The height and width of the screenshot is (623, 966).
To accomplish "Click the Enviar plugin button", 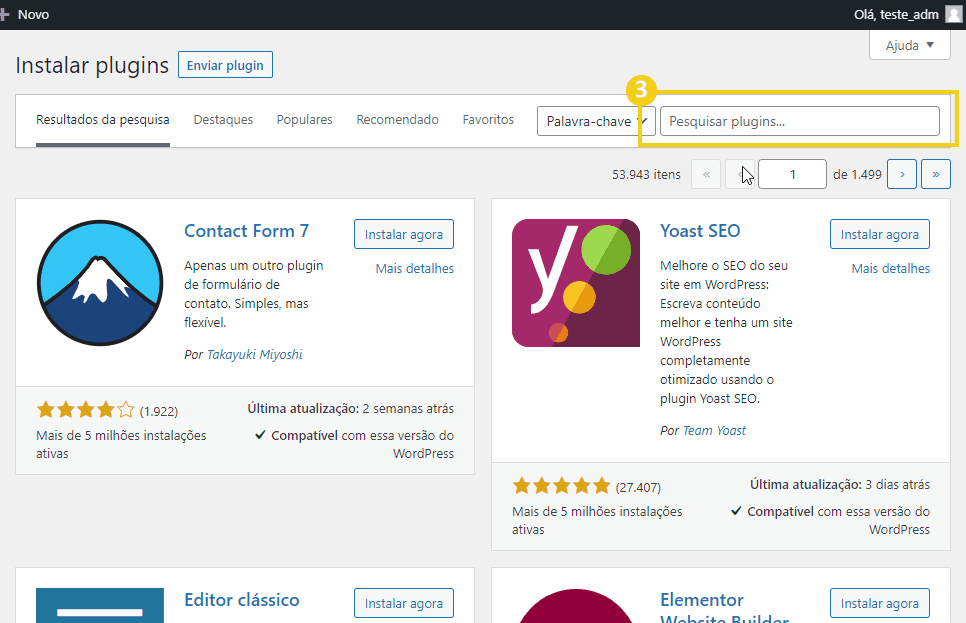I will (225, 65).
